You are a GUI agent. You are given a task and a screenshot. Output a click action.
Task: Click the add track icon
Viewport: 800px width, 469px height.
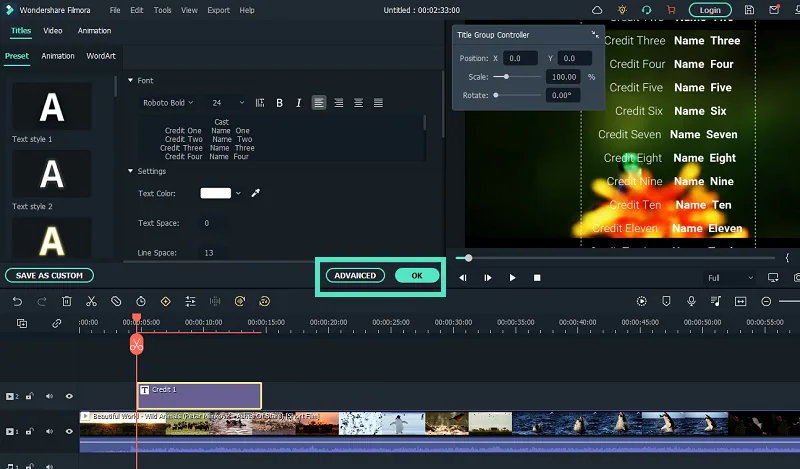tap(22, 323)
